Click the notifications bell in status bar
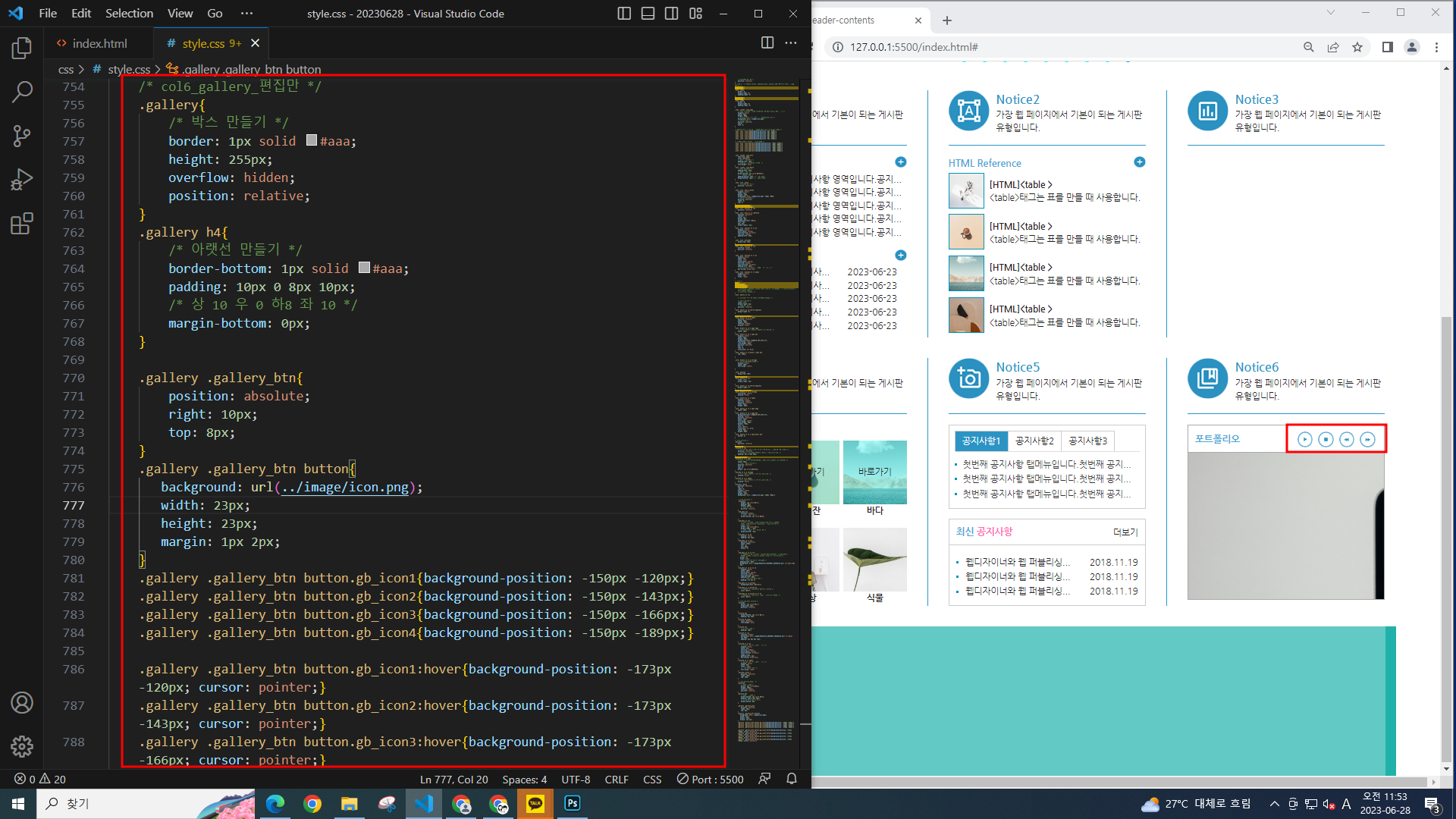The image size is (1456, 819). click(792, 779)
